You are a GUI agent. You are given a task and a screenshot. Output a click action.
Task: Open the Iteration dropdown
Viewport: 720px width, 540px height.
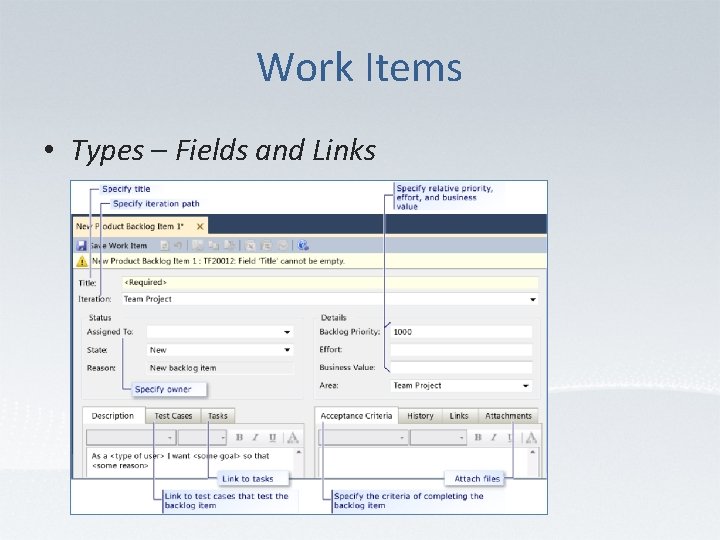pyautogui.click(x=533, y=299)
